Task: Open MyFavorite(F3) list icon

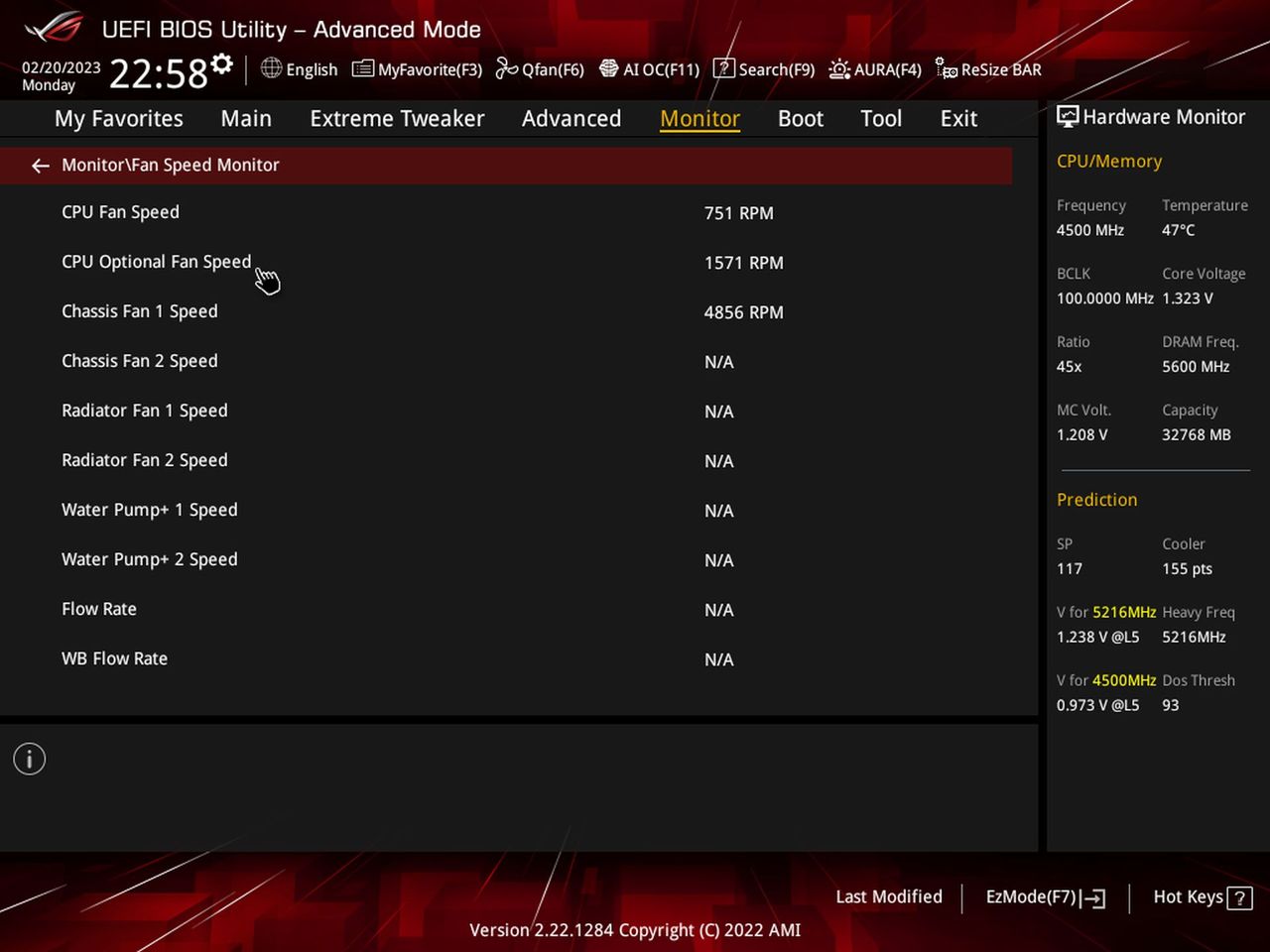Action: click(x=363, y=68)
